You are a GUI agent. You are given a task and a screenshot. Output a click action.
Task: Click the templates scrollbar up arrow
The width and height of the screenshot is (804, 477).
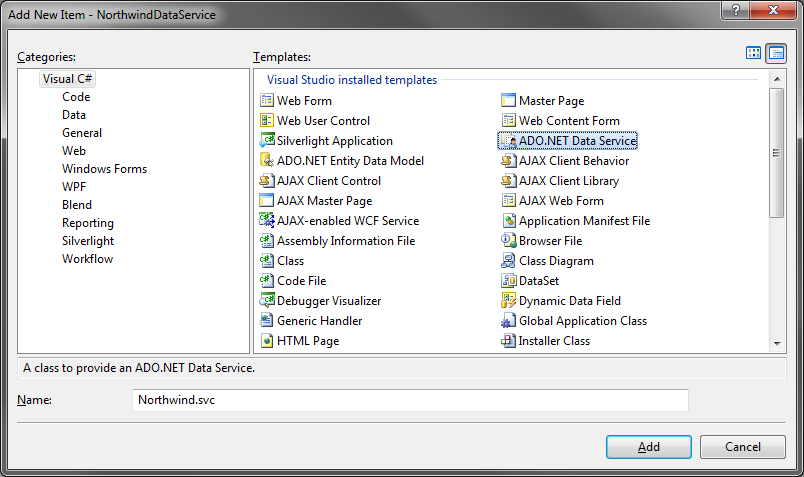click(777, 79)
